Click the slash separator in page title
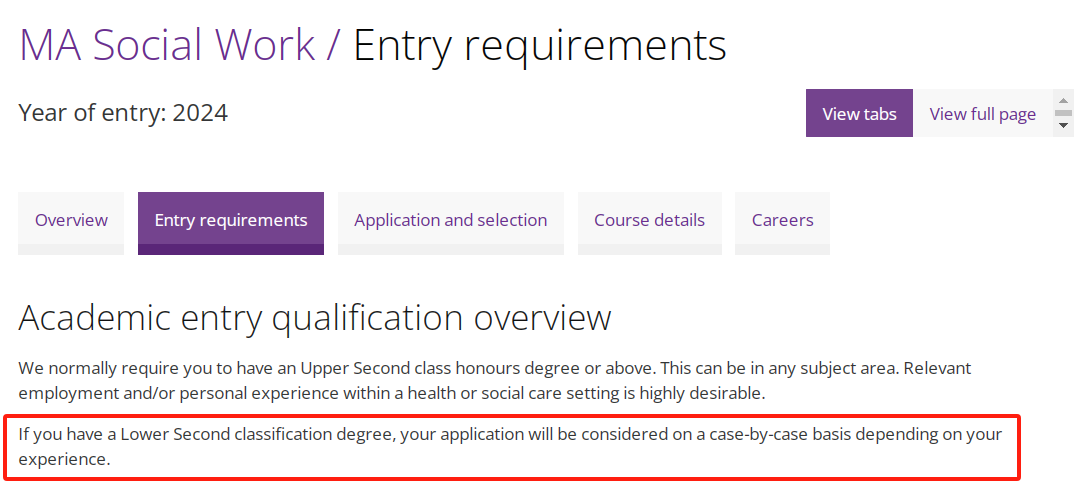 (334, 45)
